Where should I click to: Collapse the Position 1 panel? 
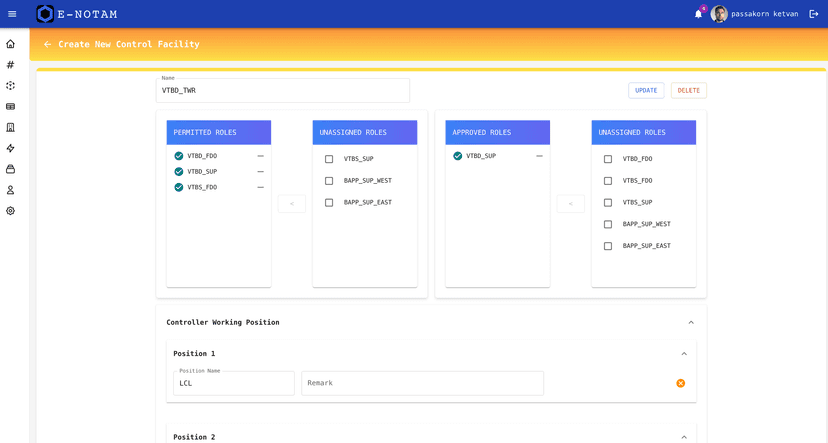click(x=684, y=354)
